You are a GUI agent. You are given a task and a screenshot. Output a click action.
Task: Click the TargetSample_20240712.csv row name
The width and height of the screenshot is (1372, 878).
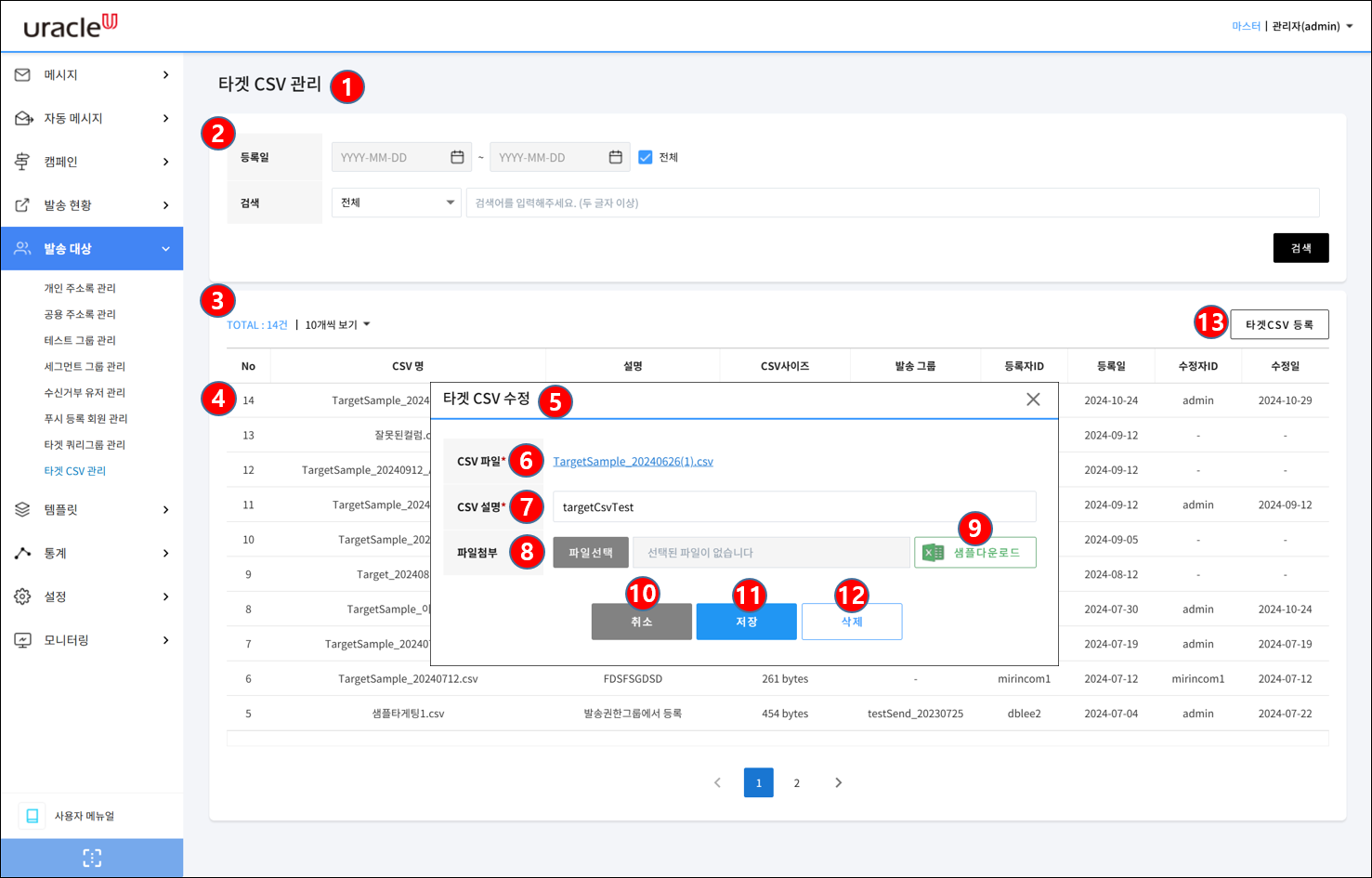(x=408, y=679)
